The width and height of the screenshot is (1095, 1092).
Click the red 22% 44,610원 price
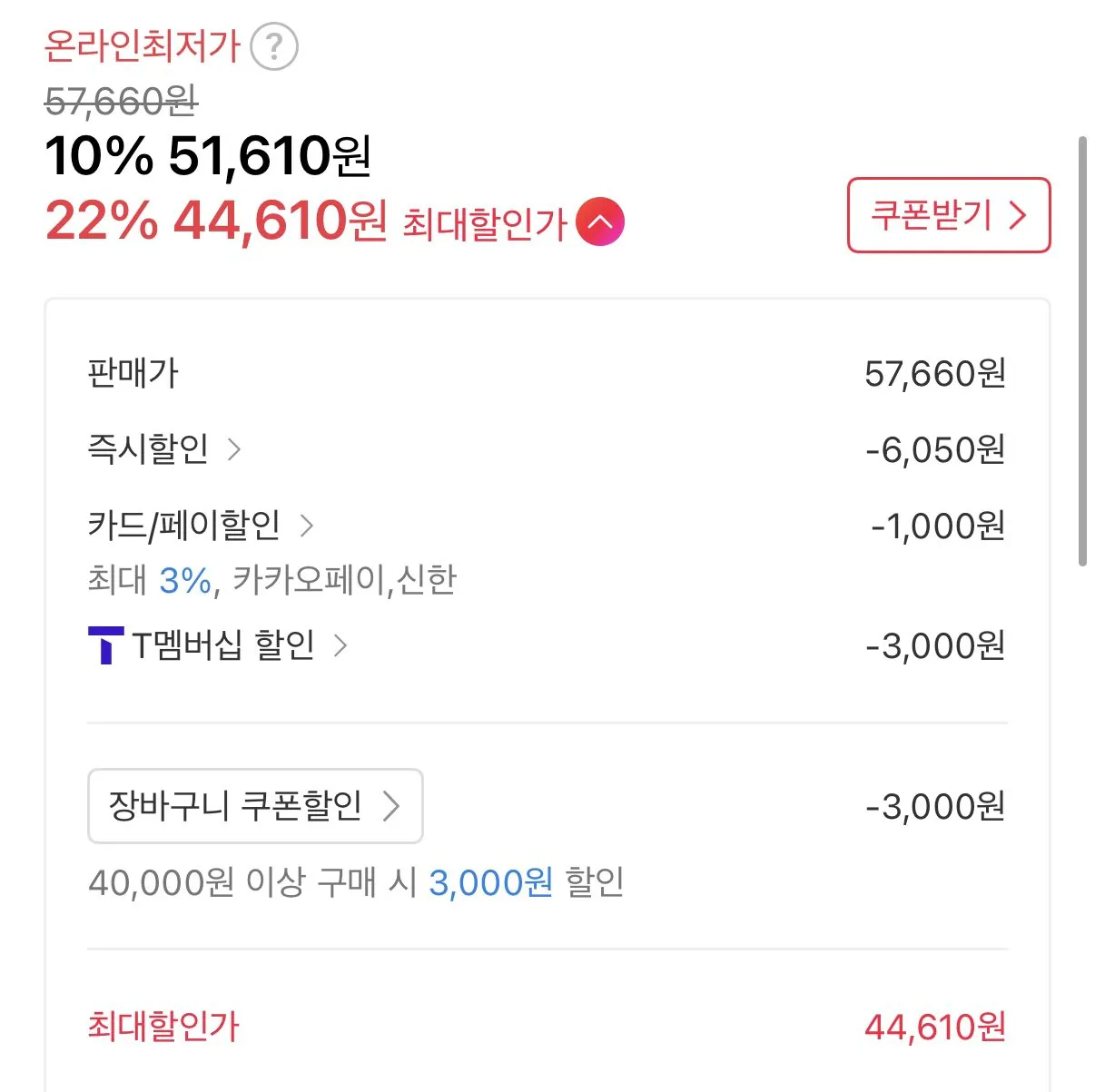(x=216, y=221)
